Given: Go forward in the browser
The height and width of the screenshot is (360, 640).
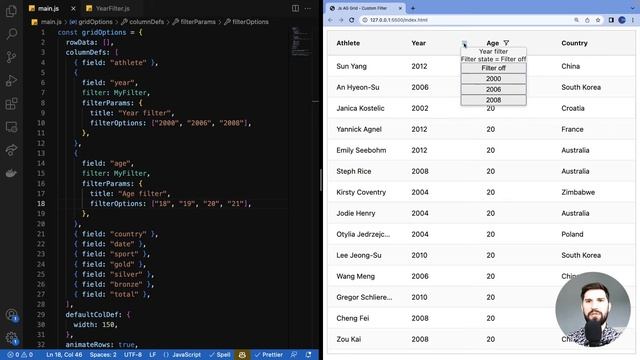Looking at the screenshot, I should click(341, 20).
